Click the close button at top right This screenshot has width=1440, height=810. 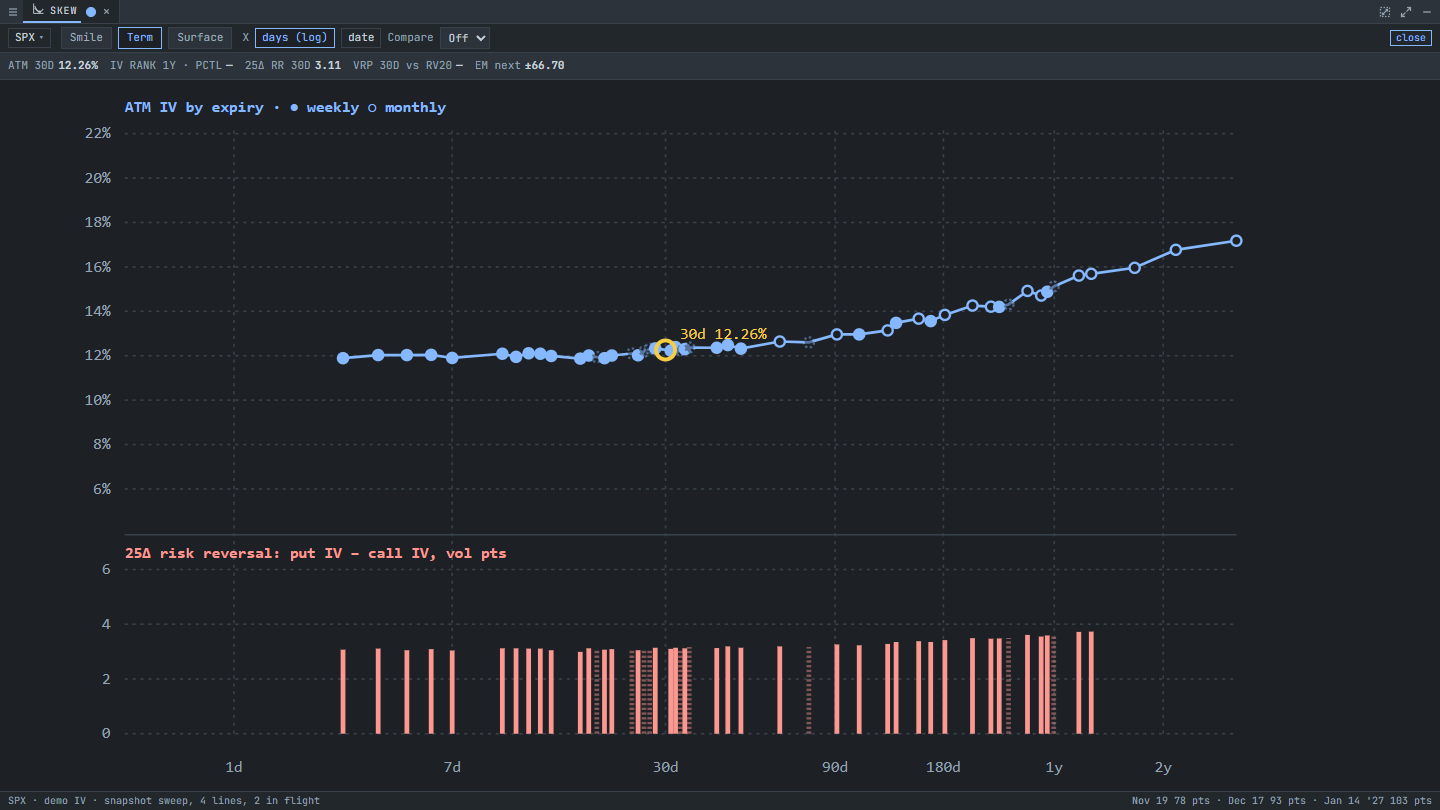1411,38
